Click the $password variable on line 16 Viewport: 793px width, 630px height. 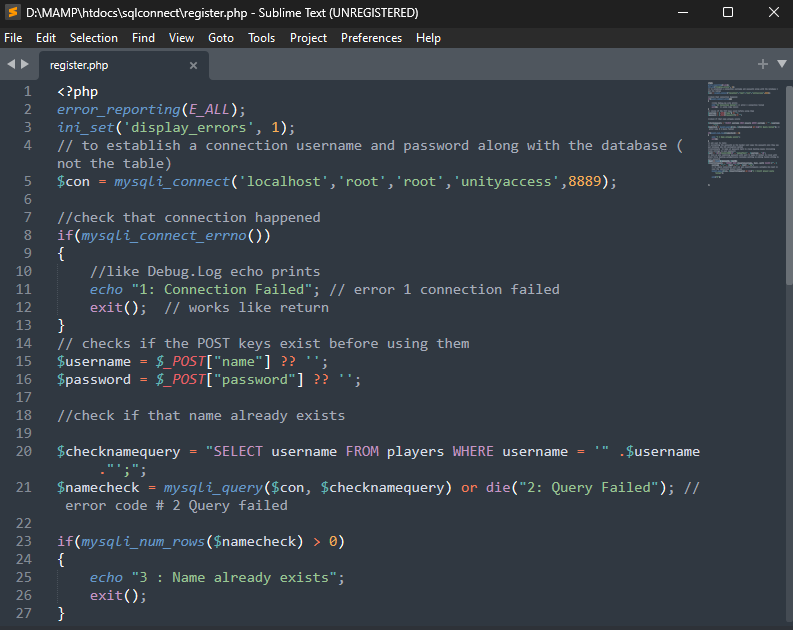point(94,380)
